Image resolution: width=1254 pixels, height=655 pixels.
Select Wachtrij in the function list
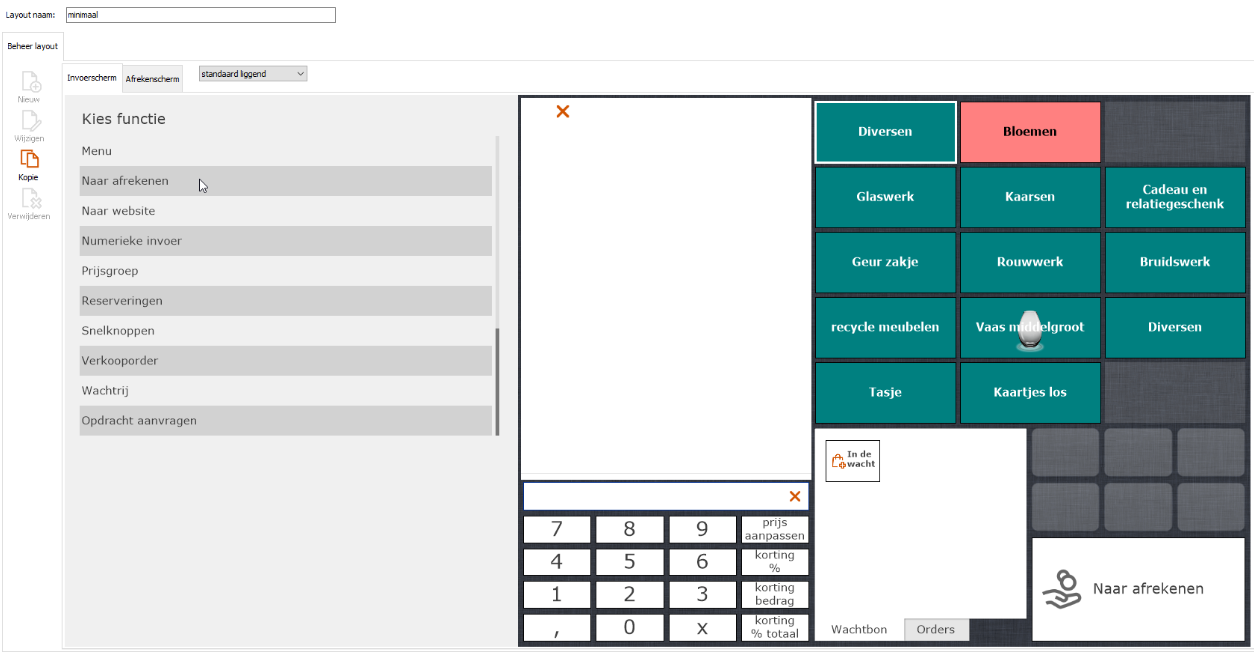point(286,391)
